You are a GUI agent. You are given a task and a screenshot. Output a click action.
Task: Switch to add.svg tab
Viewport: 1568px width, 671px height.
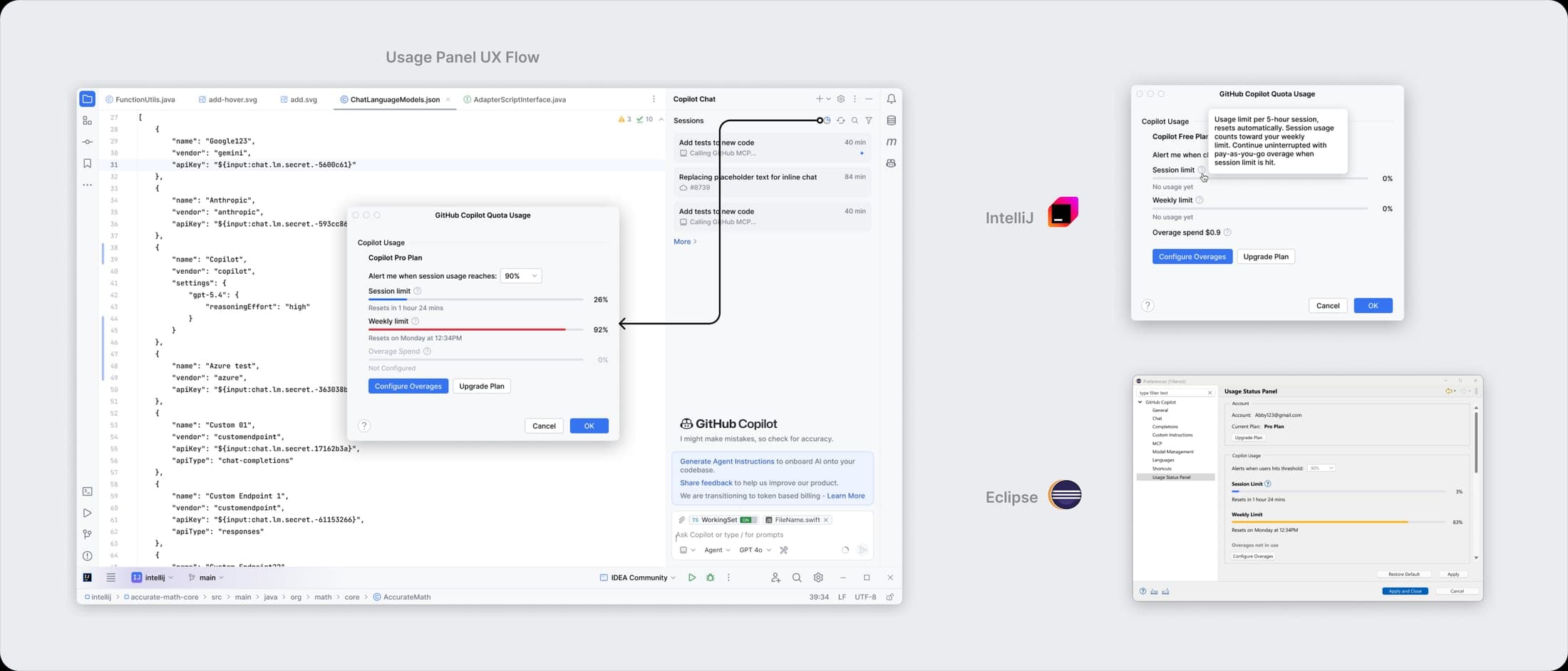click(x=299, y=100)
